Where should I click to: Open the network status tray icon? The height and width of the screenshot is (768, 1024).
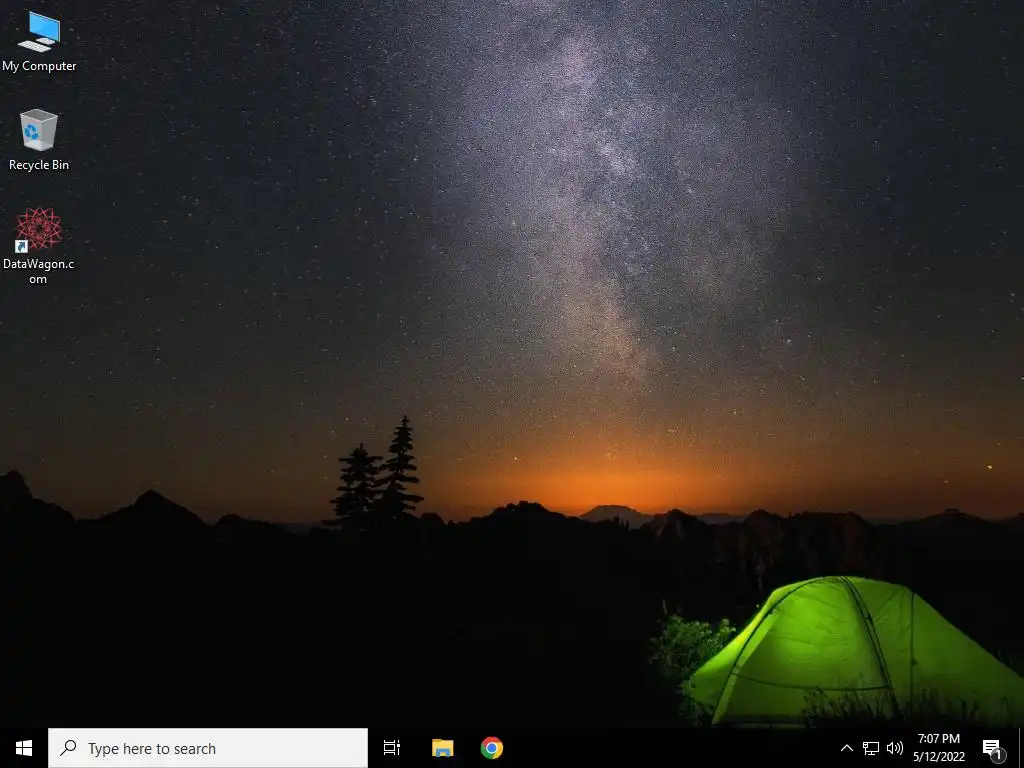pyautogui.click(x=871, y=748)
